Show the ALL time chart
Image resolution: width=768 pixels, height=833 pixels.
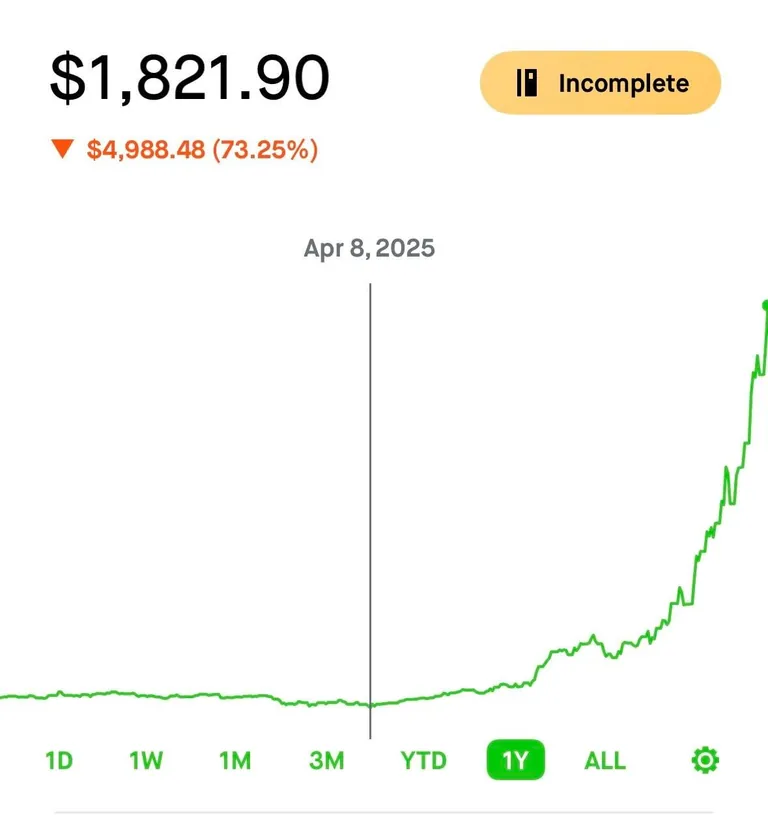(604, 760)
